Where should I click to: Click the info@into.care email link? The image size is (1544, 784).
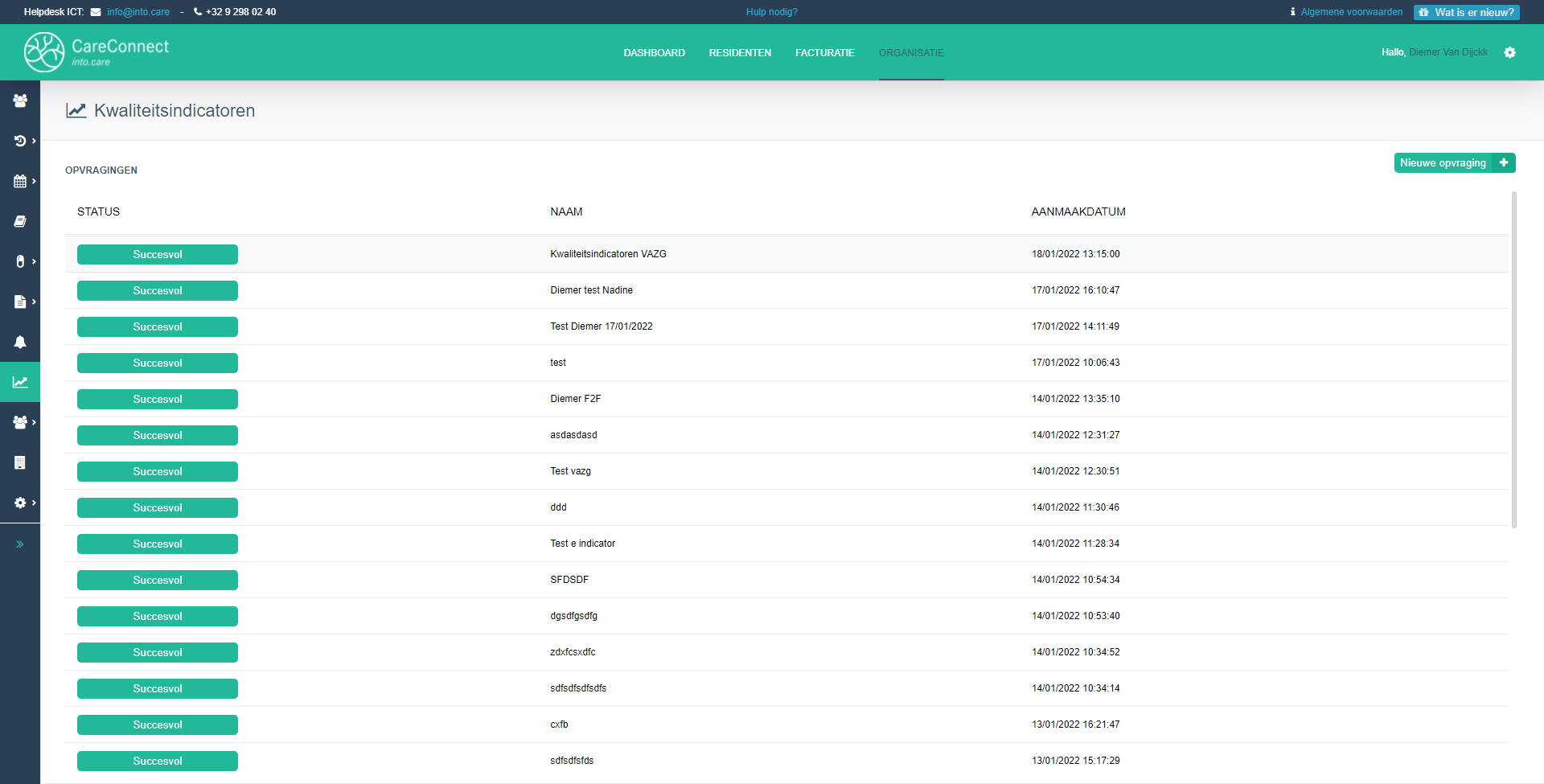tap(138, 12)
